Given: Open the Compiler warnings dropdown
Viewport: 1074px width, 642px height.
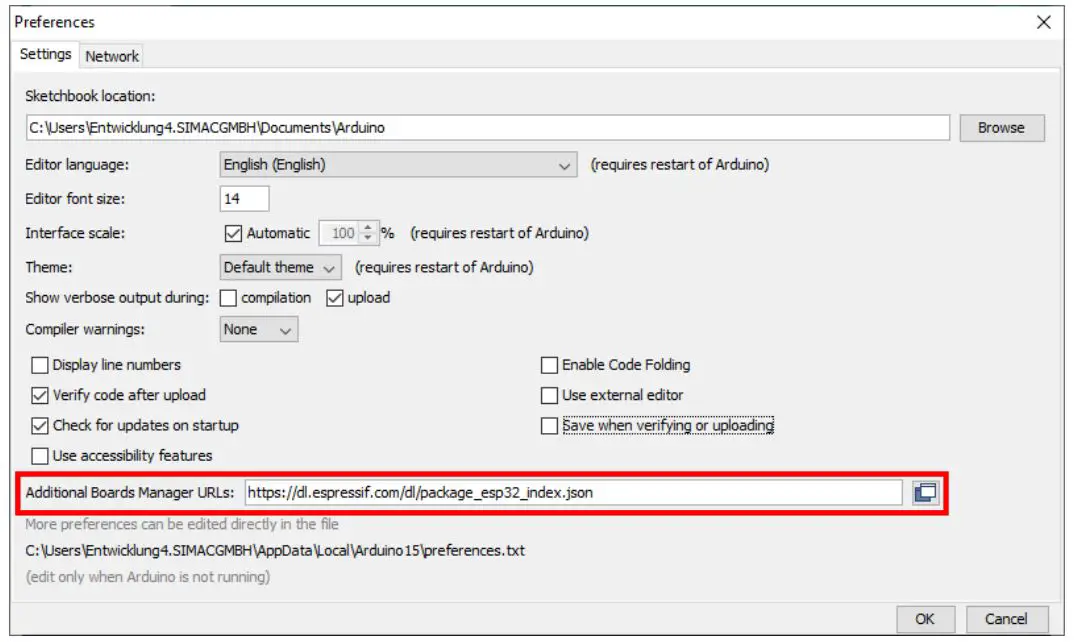Looking at the screenshot, I should pos(258,330).
